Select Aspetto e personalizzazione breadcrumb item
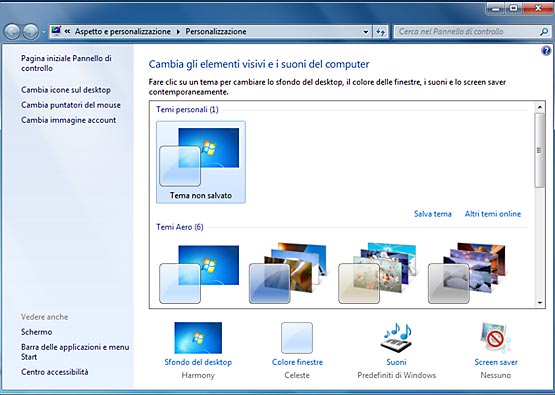The image size is (555, 395). pyautogui.click(x=122, y=32)
